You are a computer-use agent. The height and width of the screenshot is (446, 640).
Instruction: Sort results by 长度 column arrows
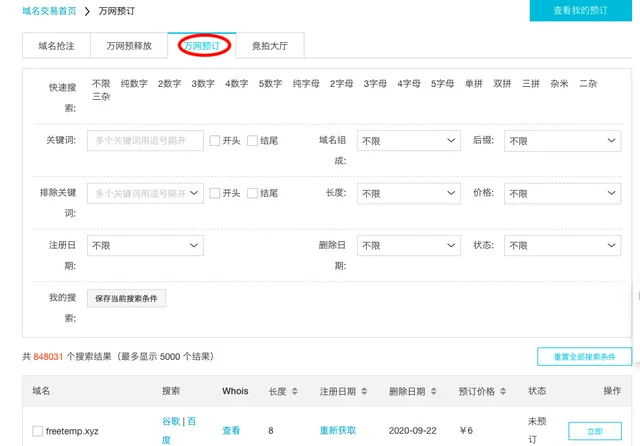295,391
